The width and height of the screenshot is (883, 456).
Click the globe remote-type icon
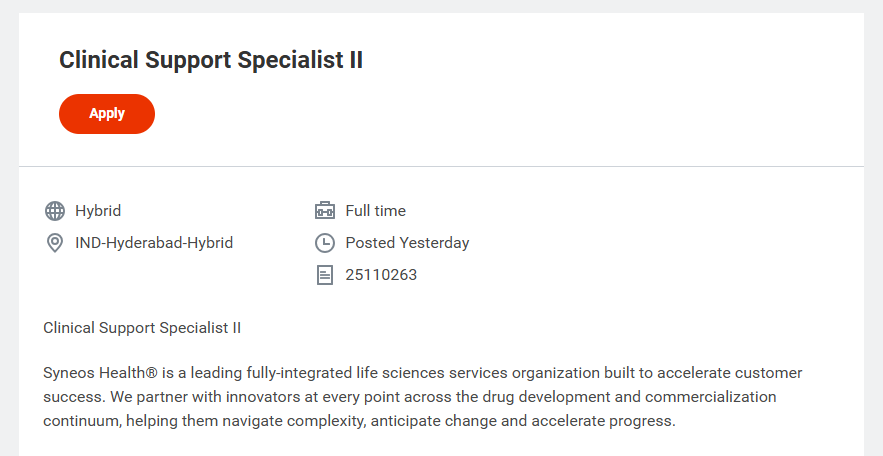(x=55, y=211)
